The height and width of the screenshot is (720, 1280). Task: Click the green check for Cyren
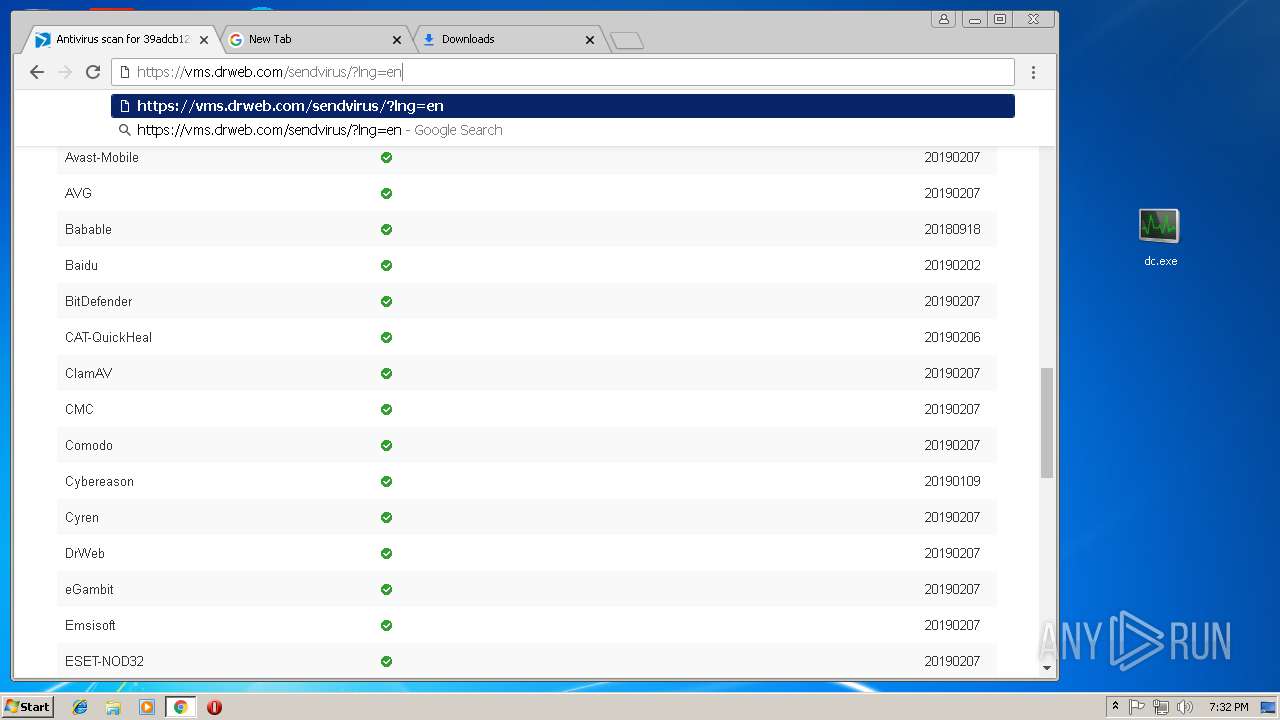coord(386,517)
